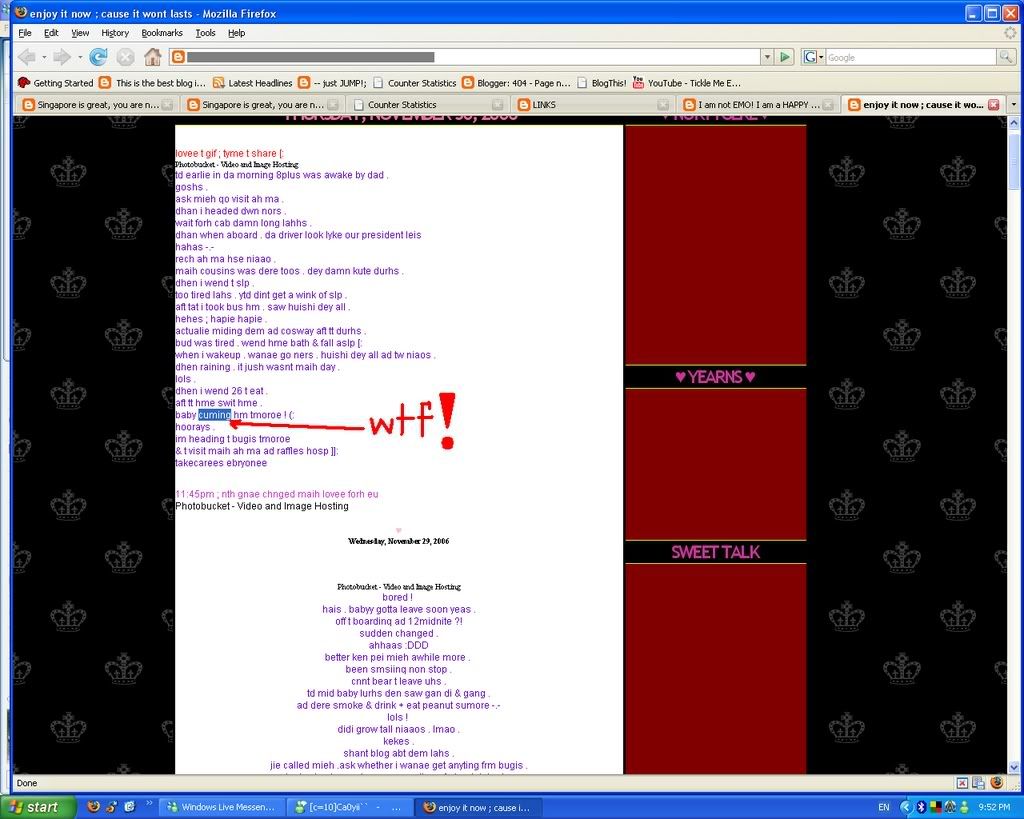Click the green Go arrow button
This screenshot has width=1024, height=819.
point(785,57)
